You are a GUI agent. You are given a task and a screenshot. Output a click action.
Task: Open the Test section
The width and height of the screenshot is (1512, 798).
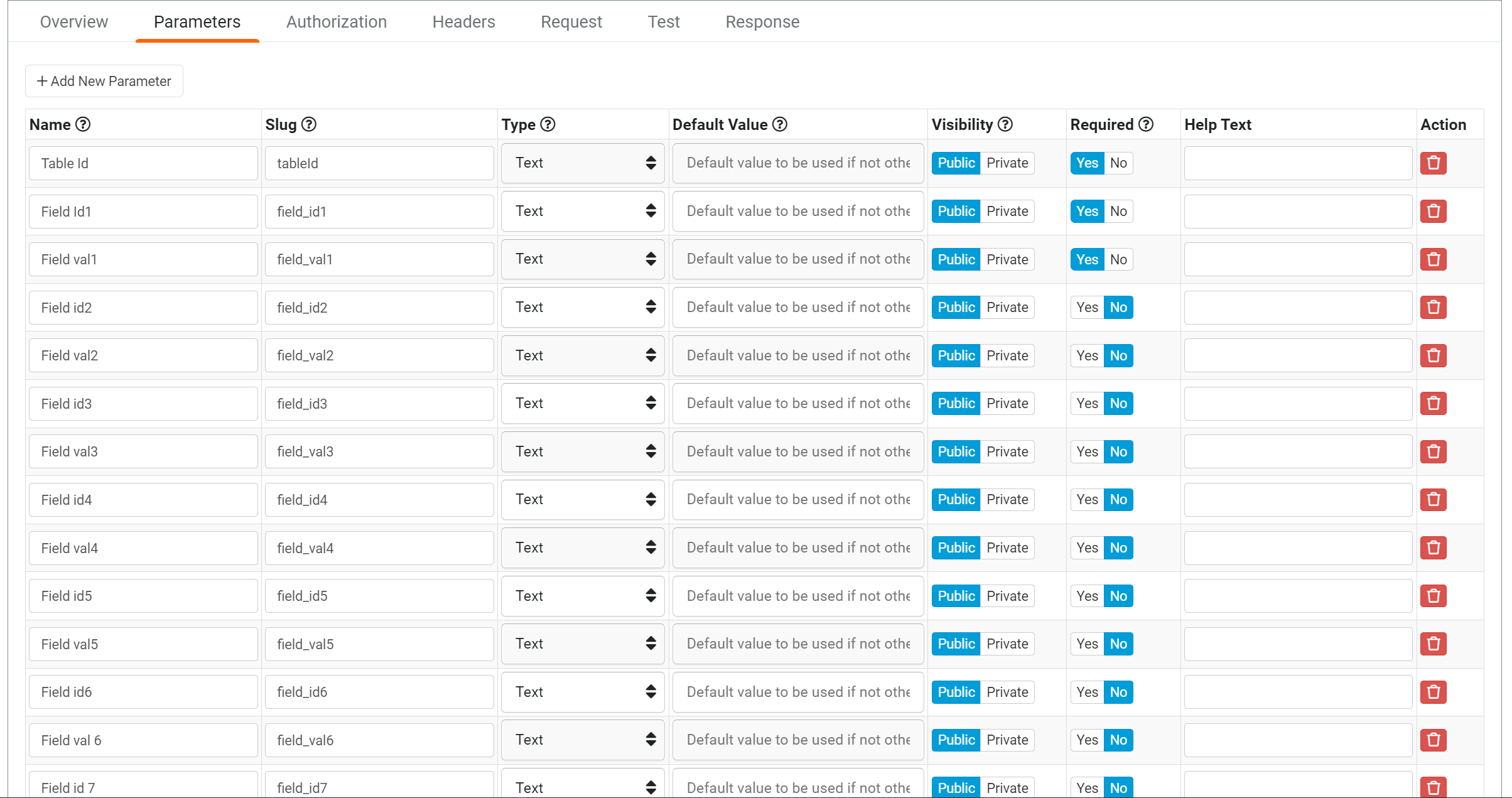[x=663, y=21]
